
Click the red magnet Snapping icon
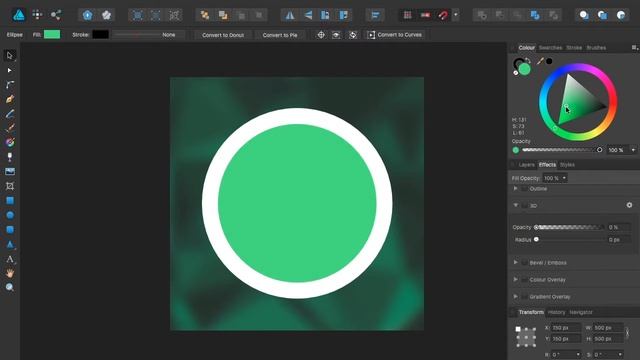coord(443,16)
